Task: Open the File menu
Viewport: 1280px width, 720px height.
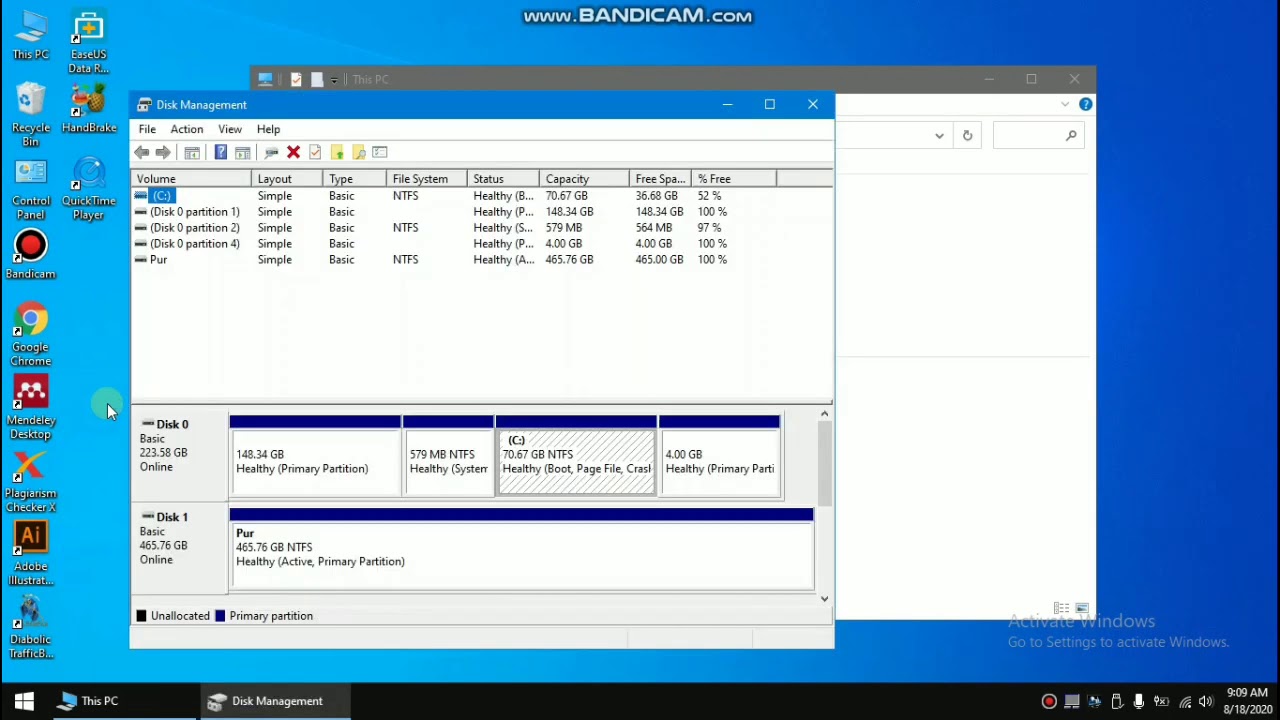Action: tap(147, 129)
